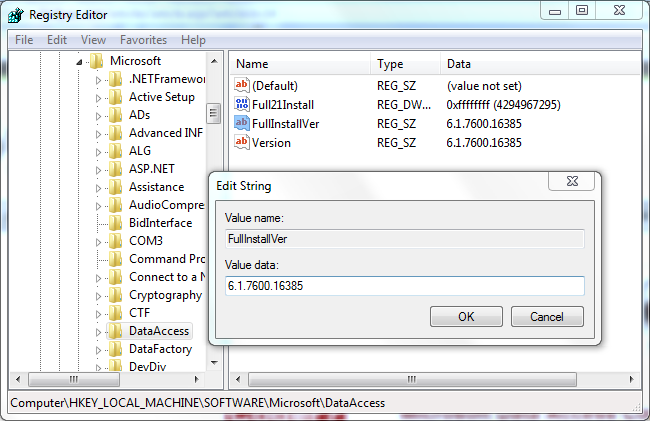Click the Name column header
The image size is (650, 421).
(300, 64)
